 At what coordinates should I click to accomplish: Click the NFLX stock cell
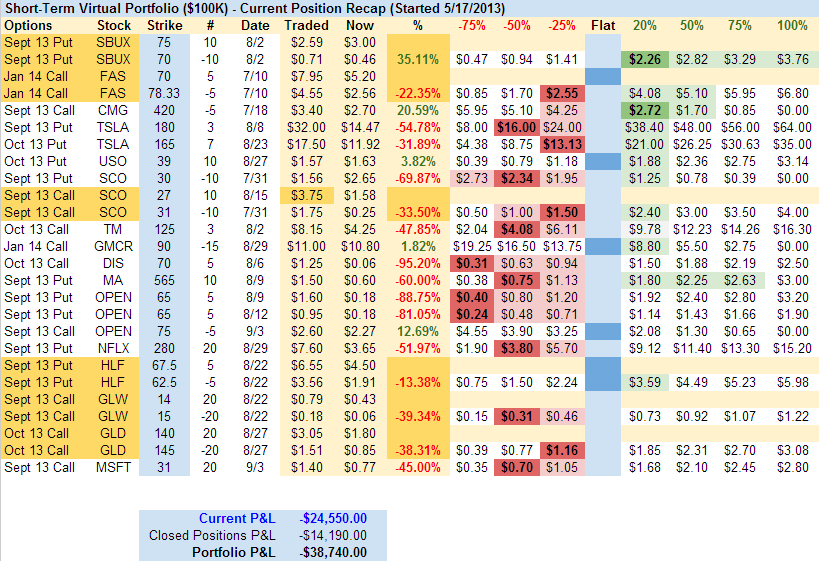(x=114, y=348)
